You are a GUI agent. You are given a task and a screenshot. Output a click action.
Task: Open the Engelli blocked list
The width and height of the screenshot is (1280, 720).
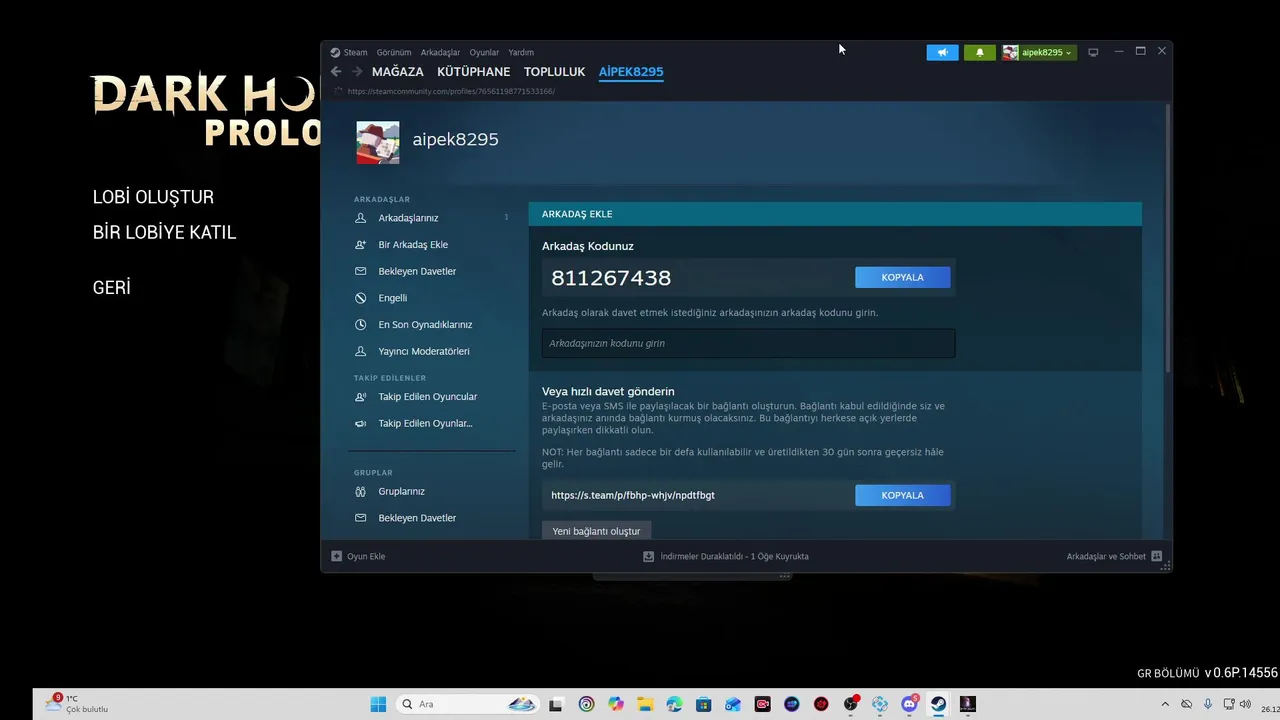pos(392,298)
